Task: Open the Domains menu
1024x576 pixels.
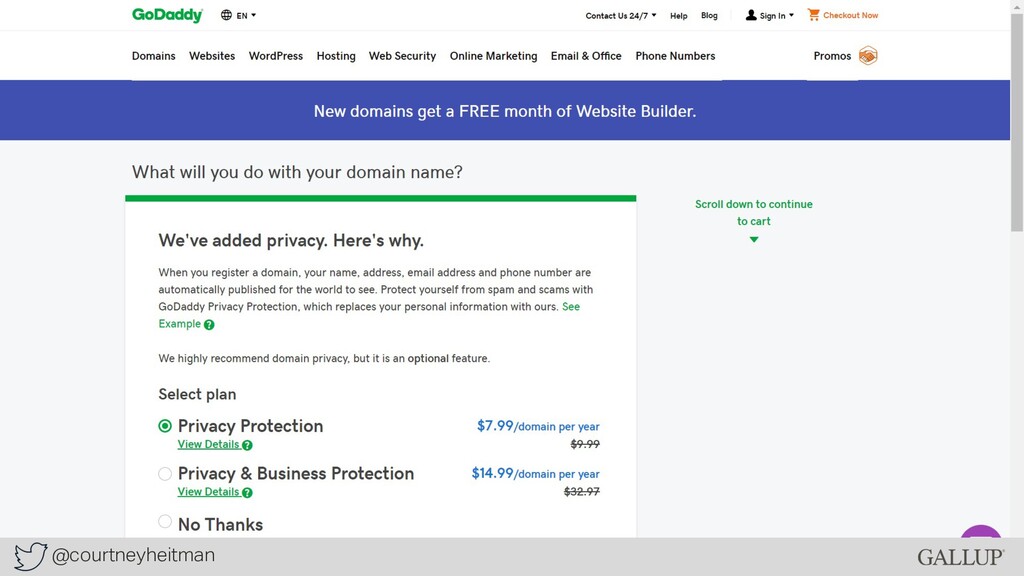Action: click(x=153, y=56)
